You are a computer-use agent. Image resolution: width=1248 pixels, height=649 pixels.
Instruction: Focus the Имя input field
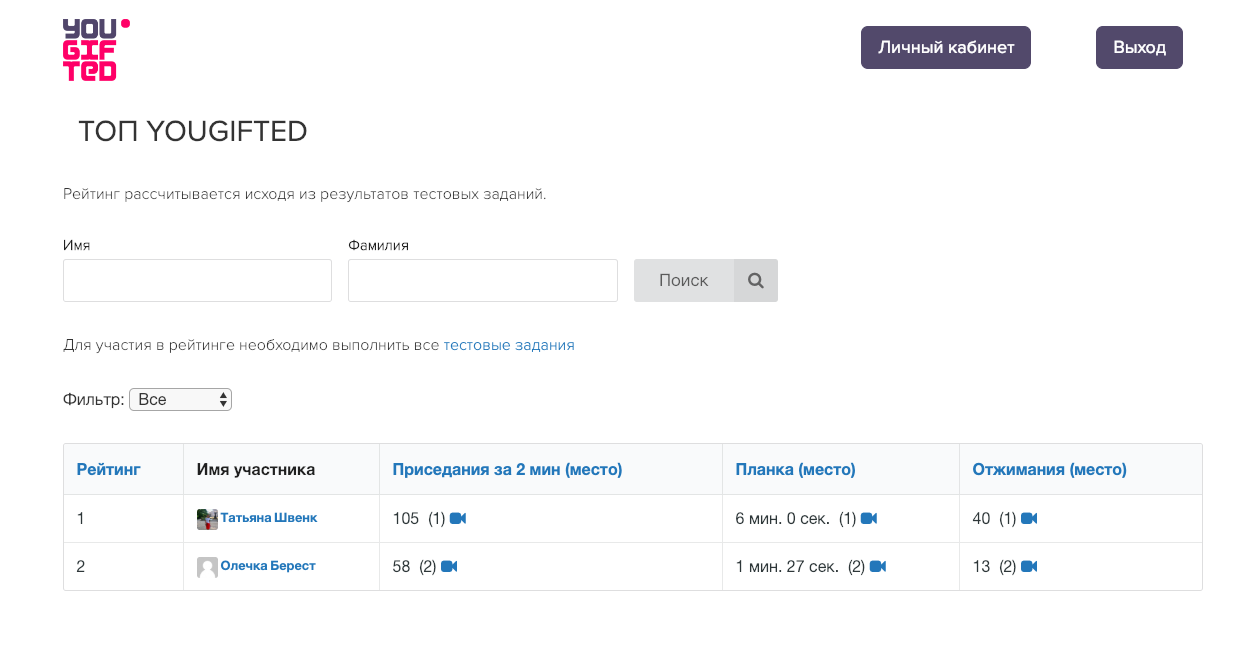point(197,281)
